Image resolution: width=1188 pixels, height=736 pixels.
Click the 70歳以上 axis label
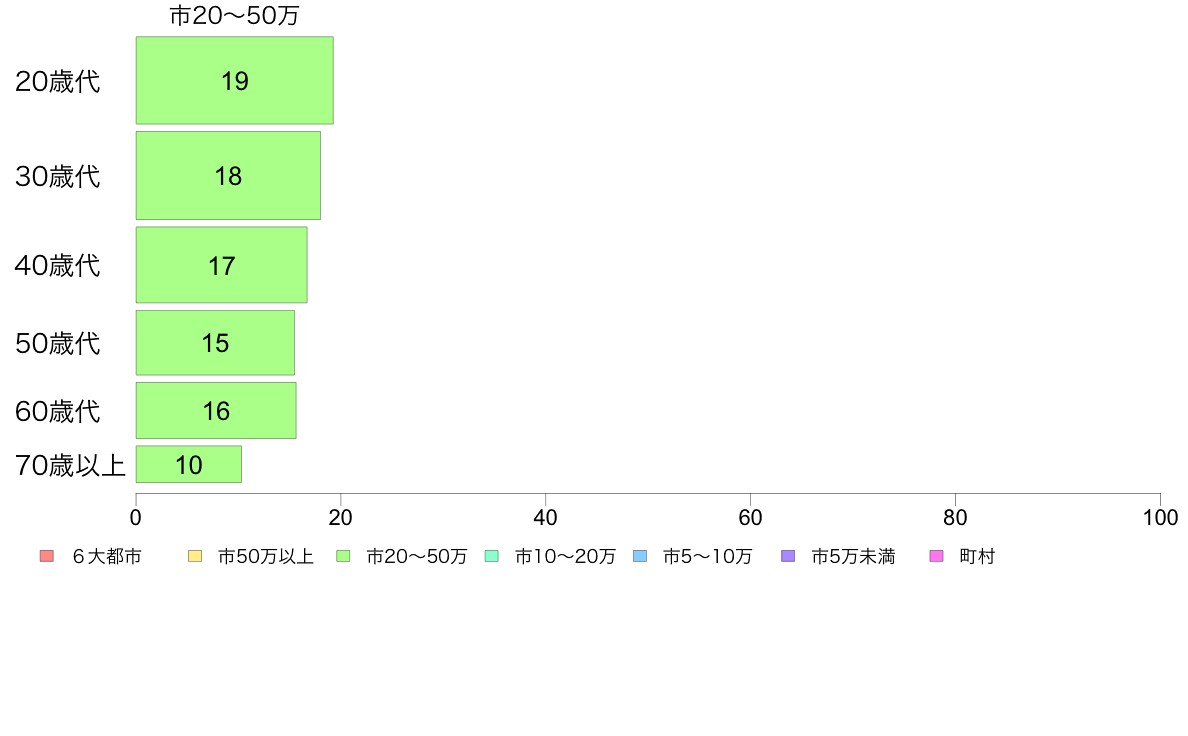coord(70,465)
